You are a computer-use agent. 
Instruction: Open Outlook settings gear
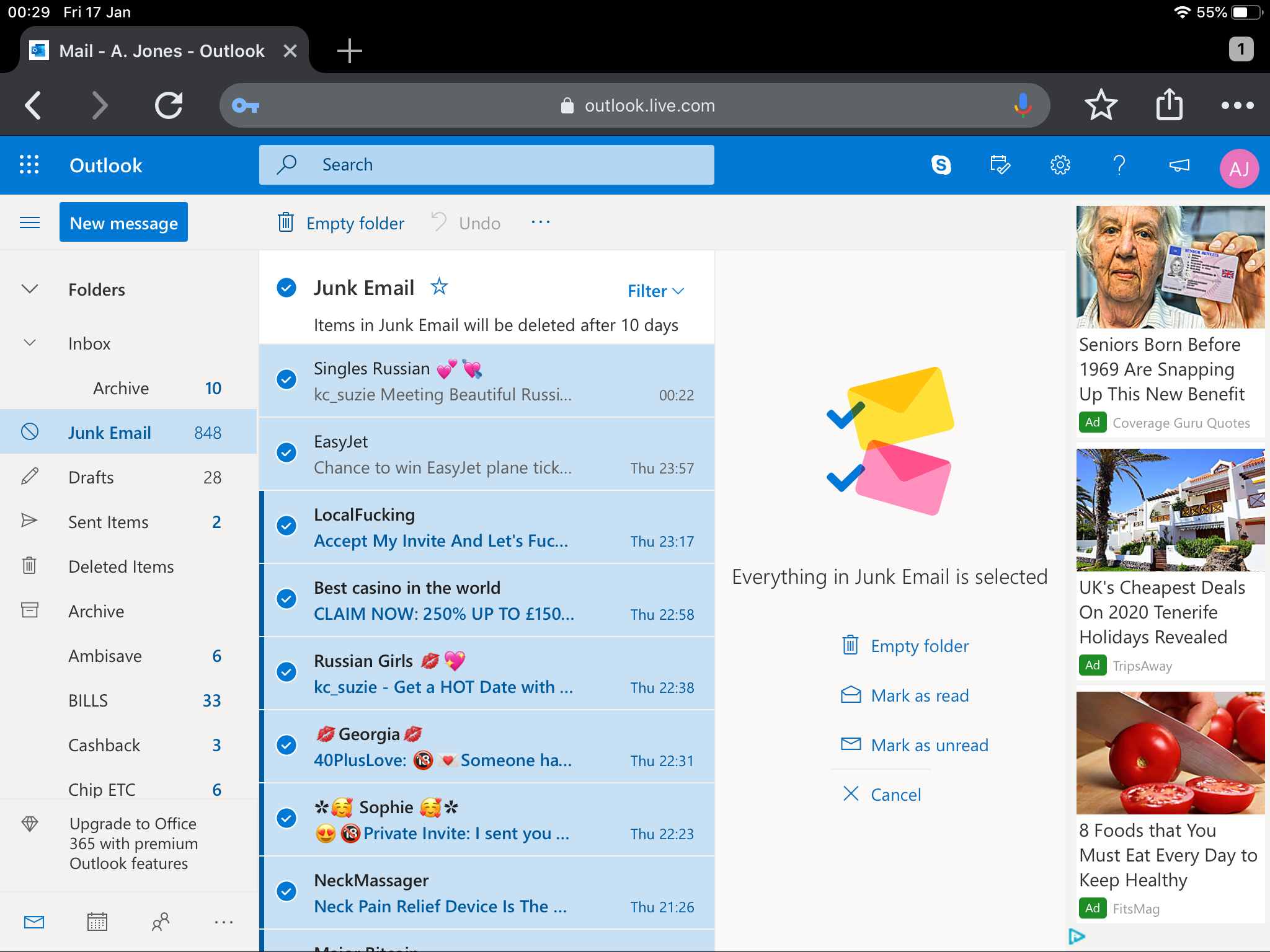pyautogui.click(x=1060, y=165)
